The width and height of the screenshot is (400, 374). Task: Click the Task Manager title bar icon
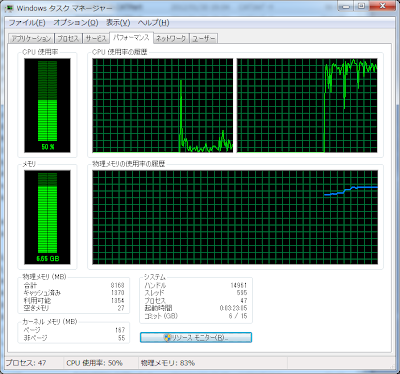pos(9,8)
